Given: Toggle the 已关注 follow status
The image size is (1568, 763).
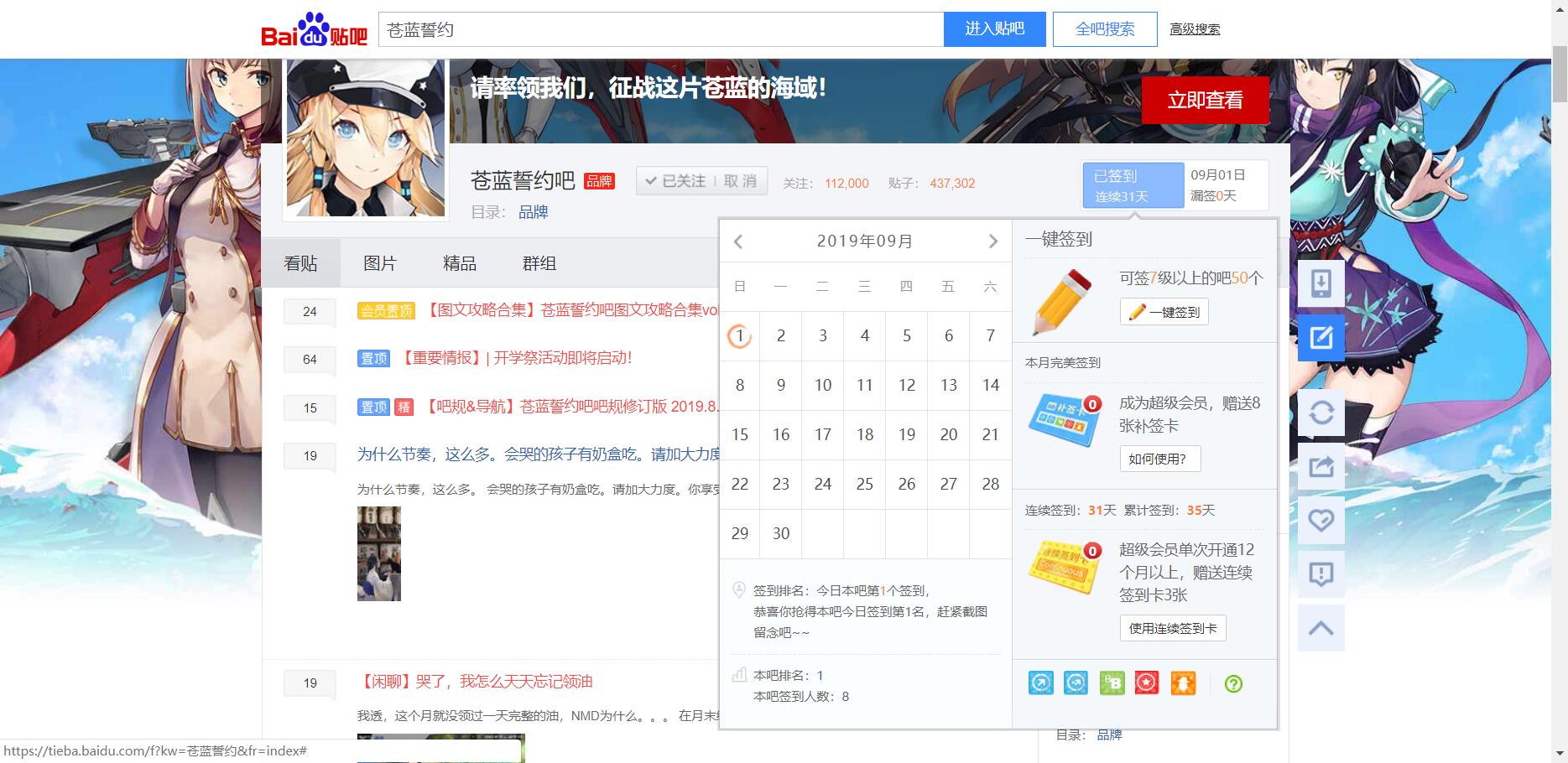Looking at the screenshot, I should [x=675, y=181].
